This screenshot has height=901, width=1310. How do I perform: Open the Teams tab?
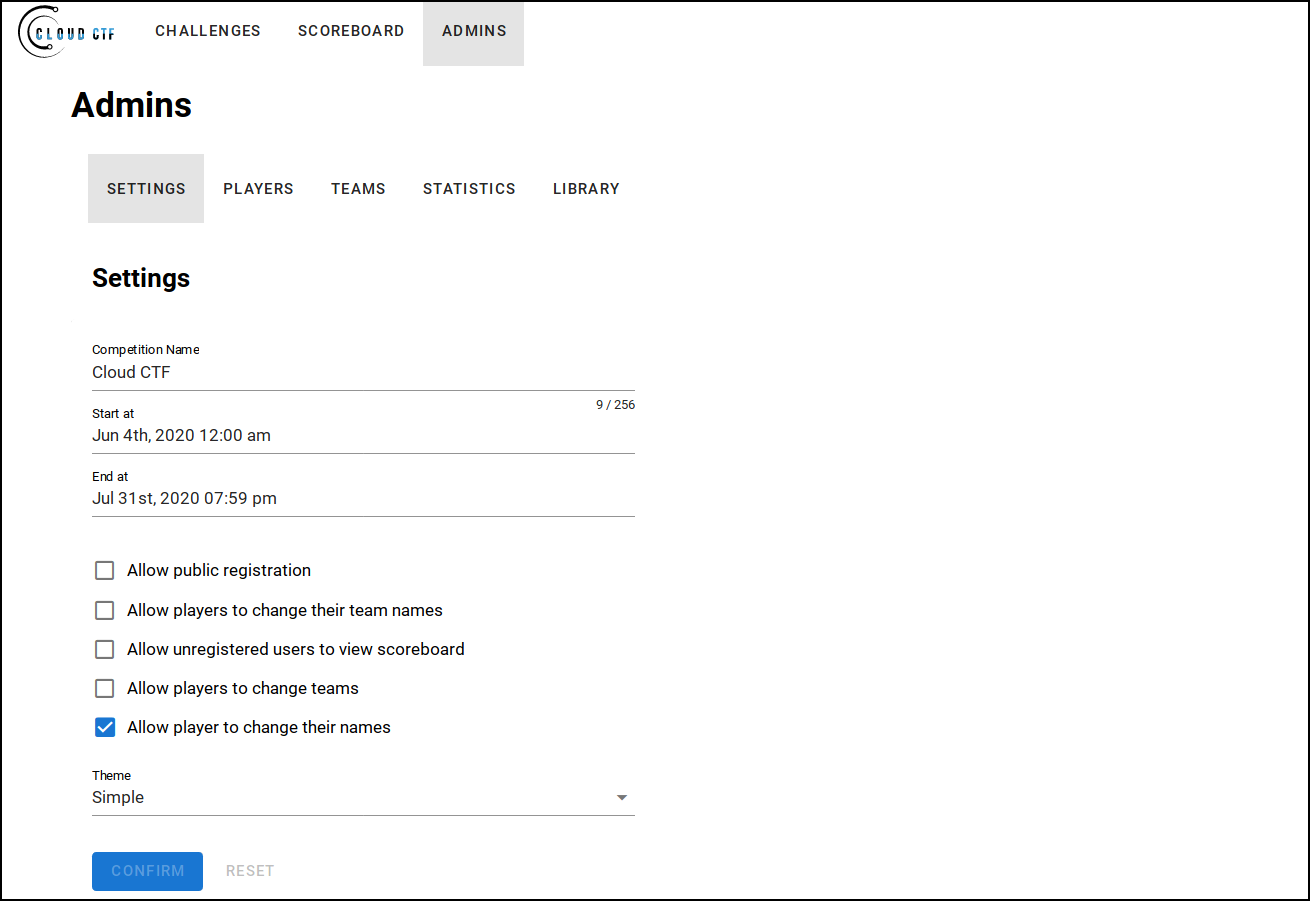tap(358, 188)
